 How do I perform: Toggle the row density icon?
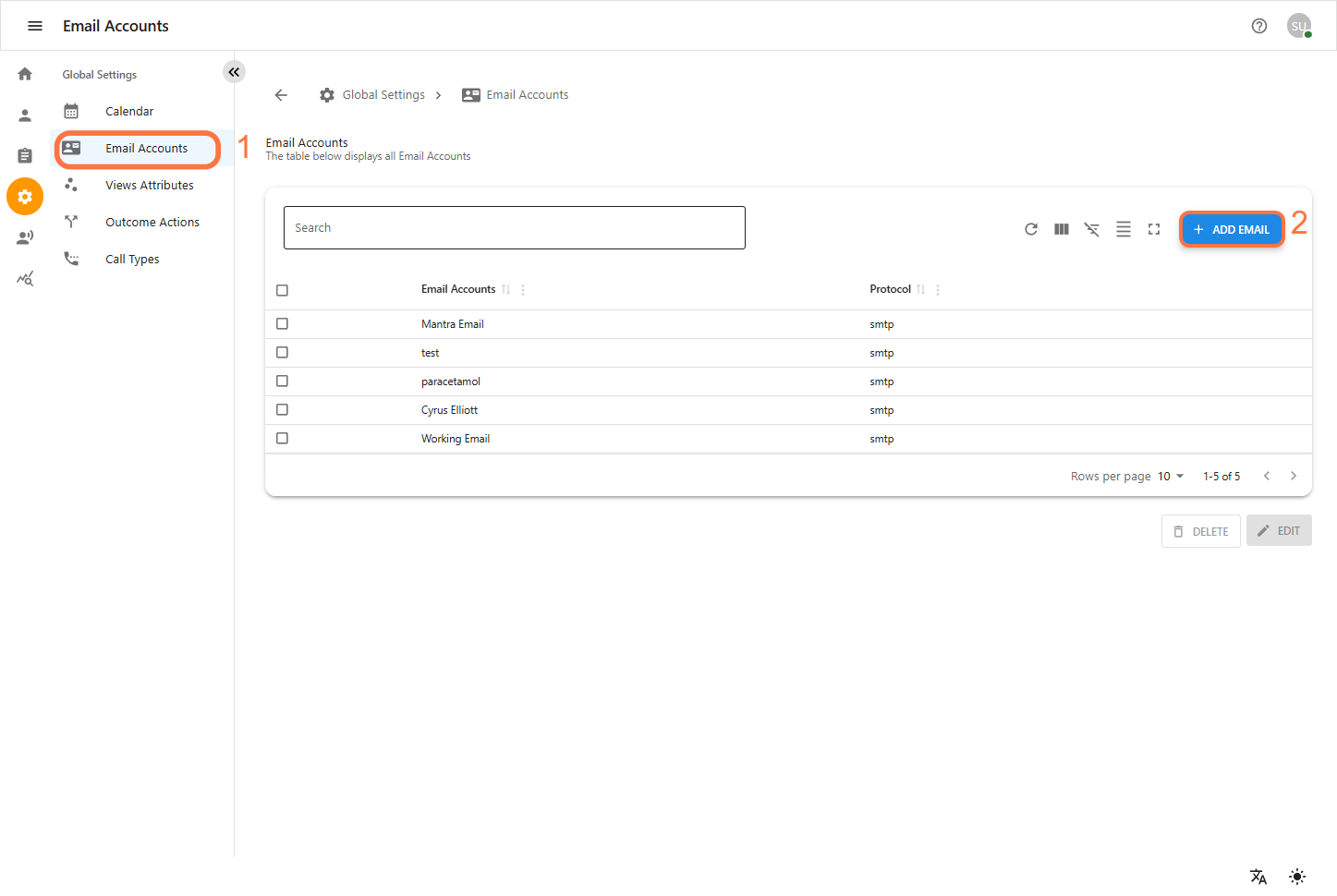pos(1124,229)
